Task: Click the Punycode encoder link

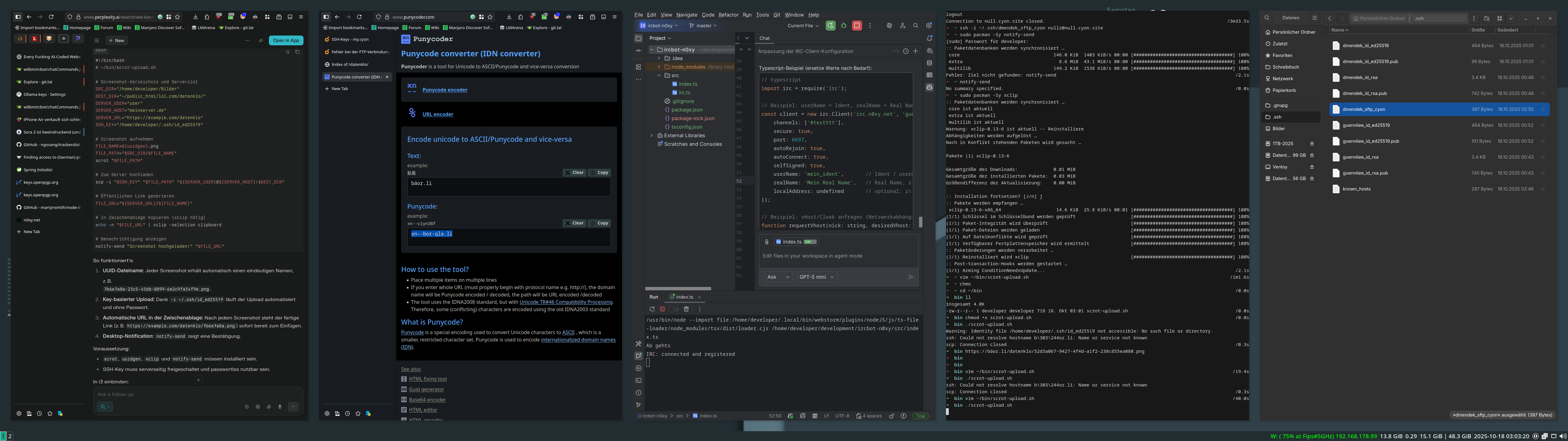Action: pos(444,89)
